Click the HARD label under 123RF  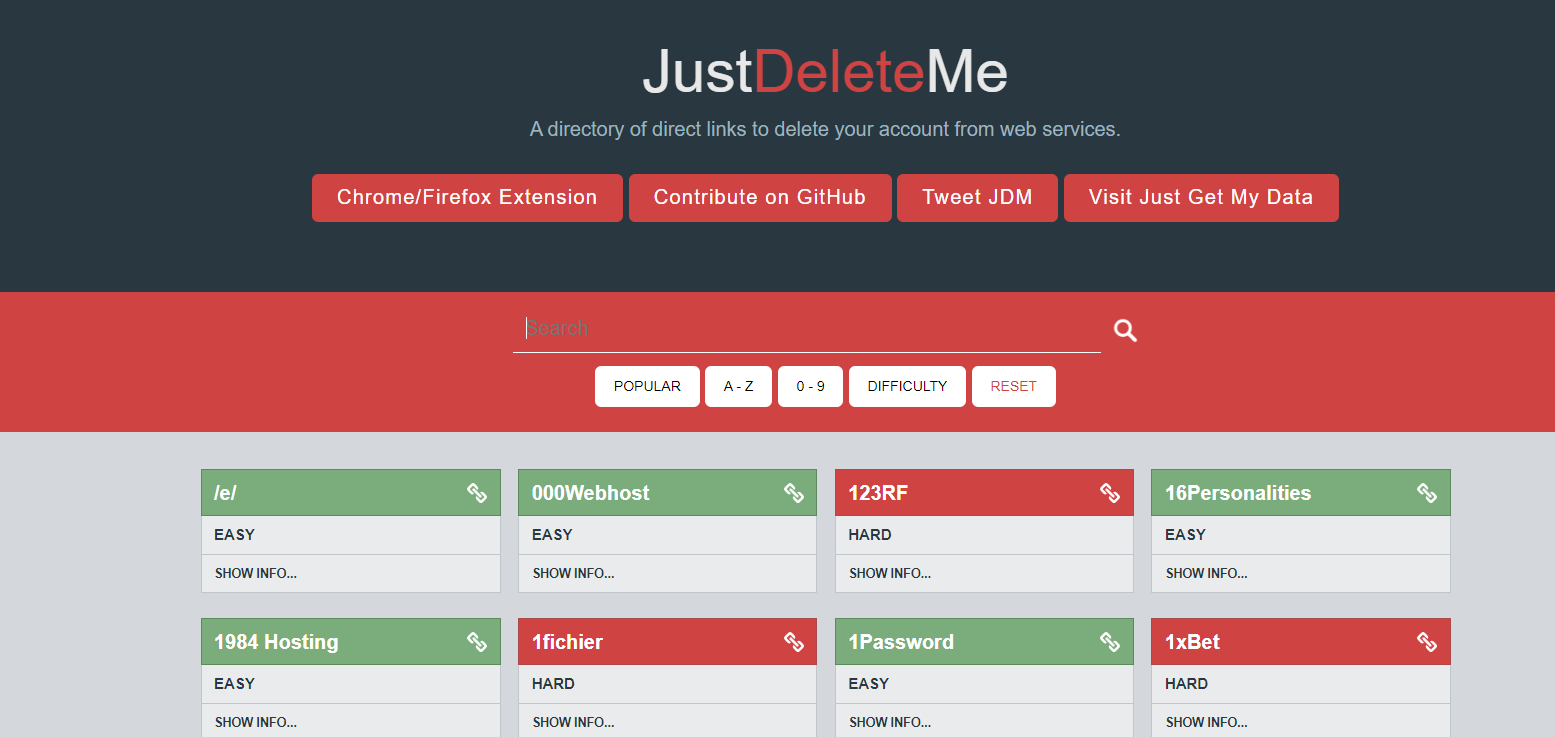click(870, 535)
